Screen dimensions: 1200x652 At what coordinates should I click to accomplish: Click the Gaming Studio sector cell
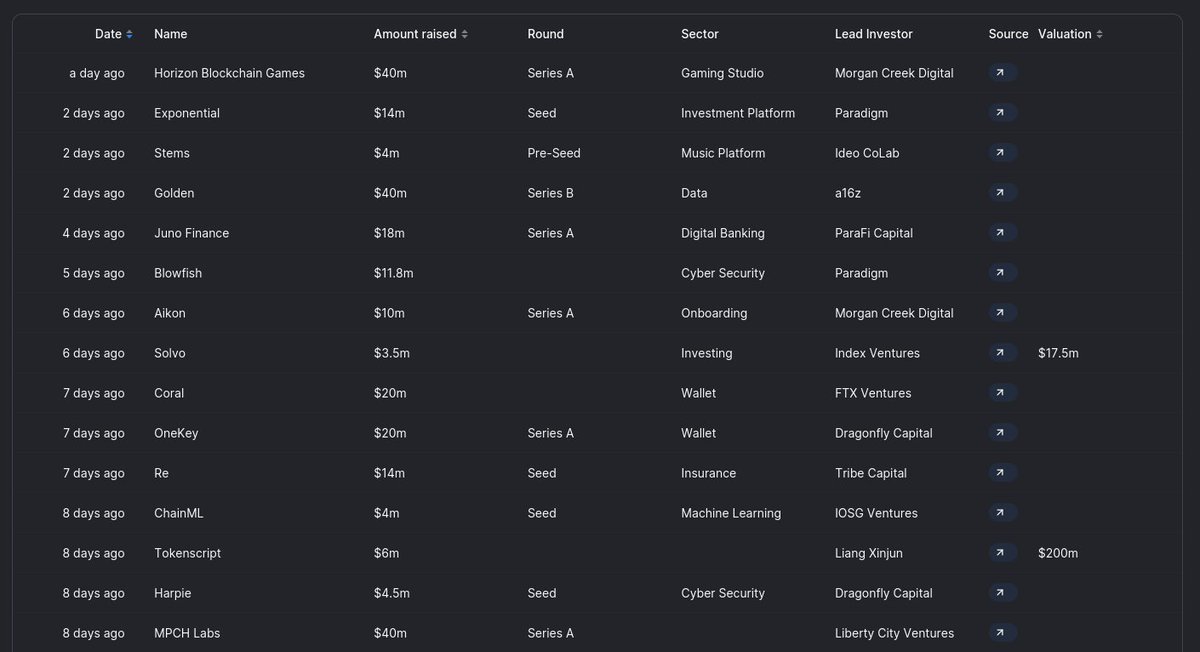[722, 73]
